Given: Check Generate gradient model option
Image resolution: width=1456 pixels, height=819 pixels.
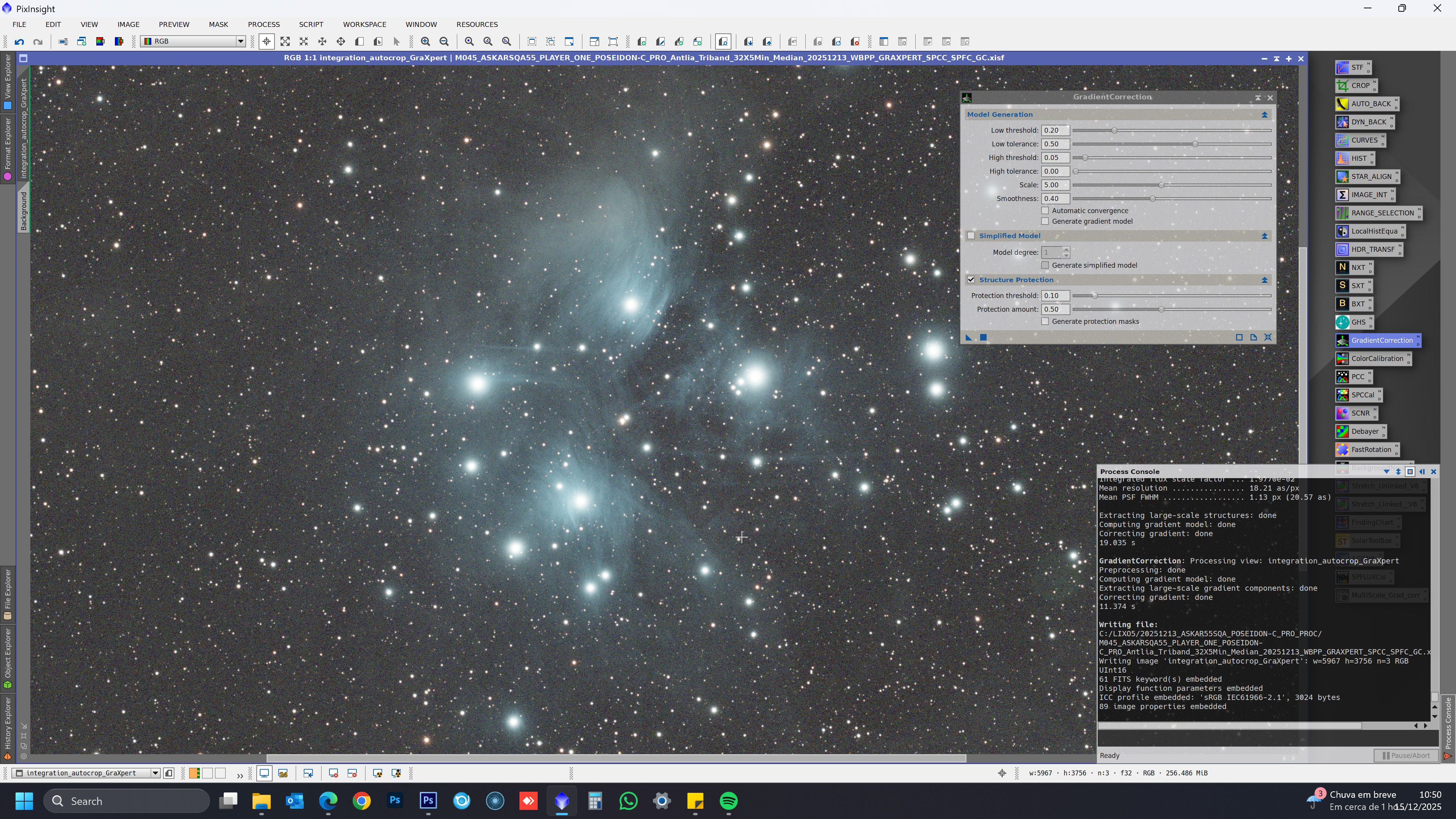Looking at the screenshot, I should (1045, 221).
